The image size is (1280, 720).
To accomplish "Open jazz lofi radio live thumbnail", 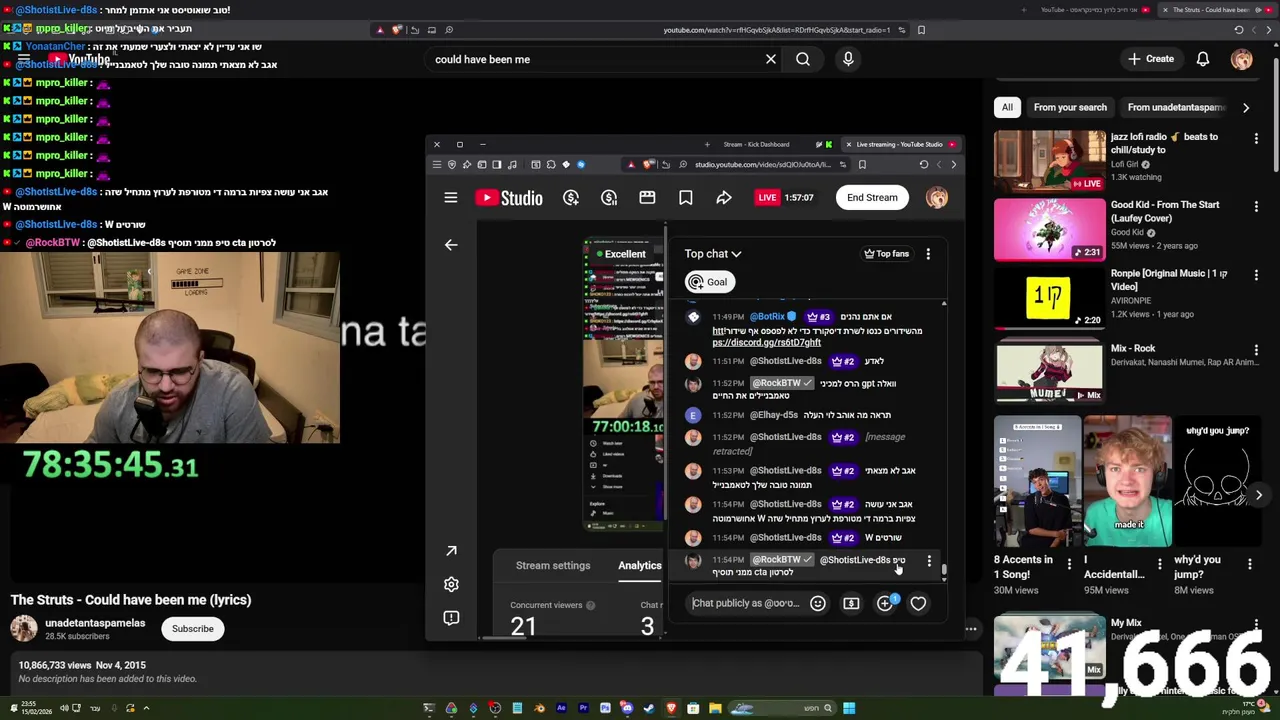I will coord(1049,160).
